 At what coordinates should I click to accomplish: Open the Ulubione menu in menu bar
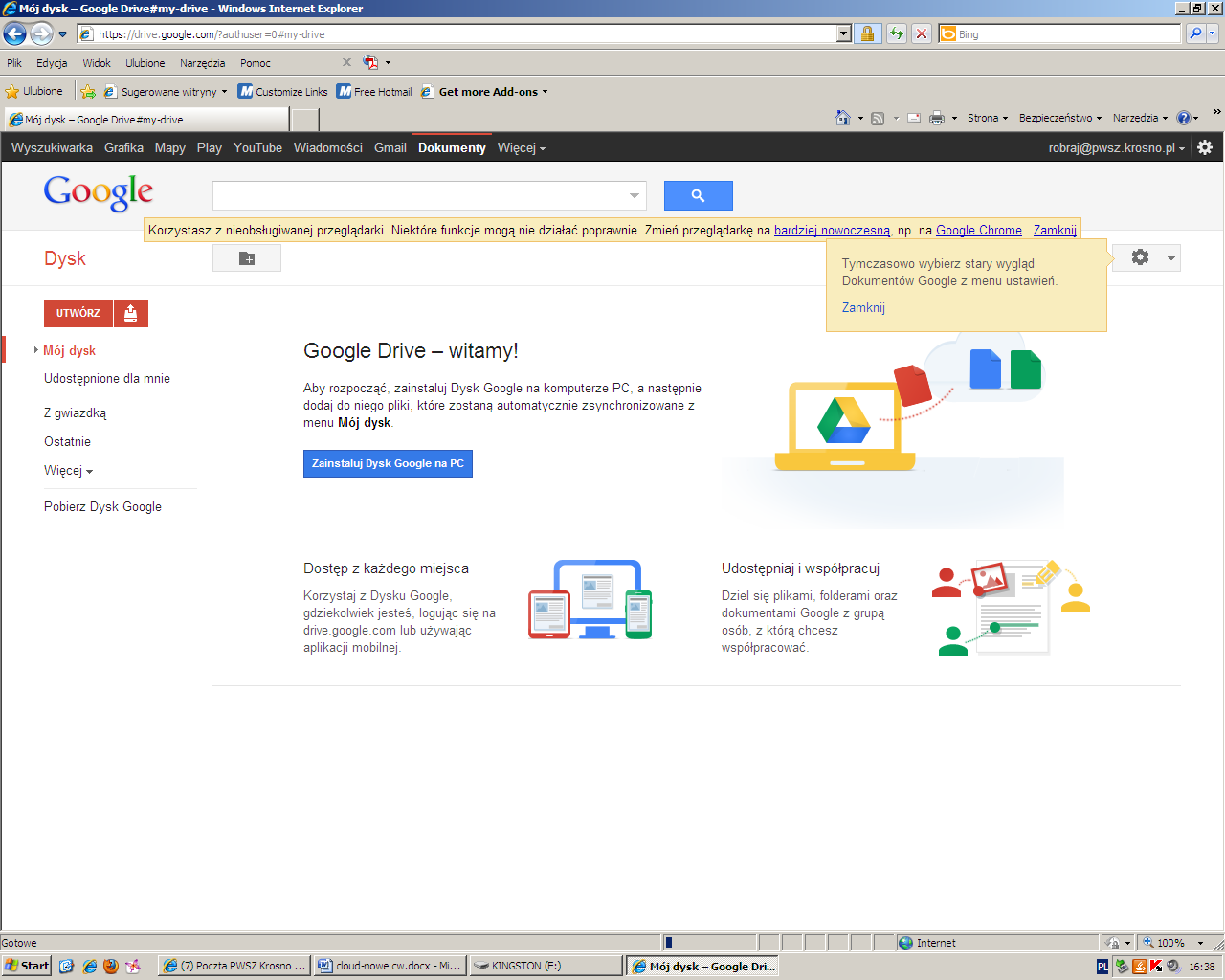click(145, 63)
